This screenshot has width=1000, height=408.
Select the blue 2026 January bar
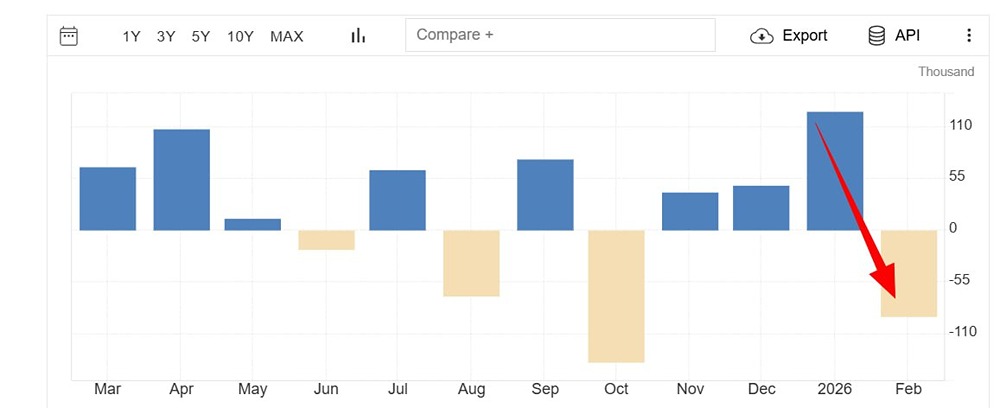[x=834, y=171]
